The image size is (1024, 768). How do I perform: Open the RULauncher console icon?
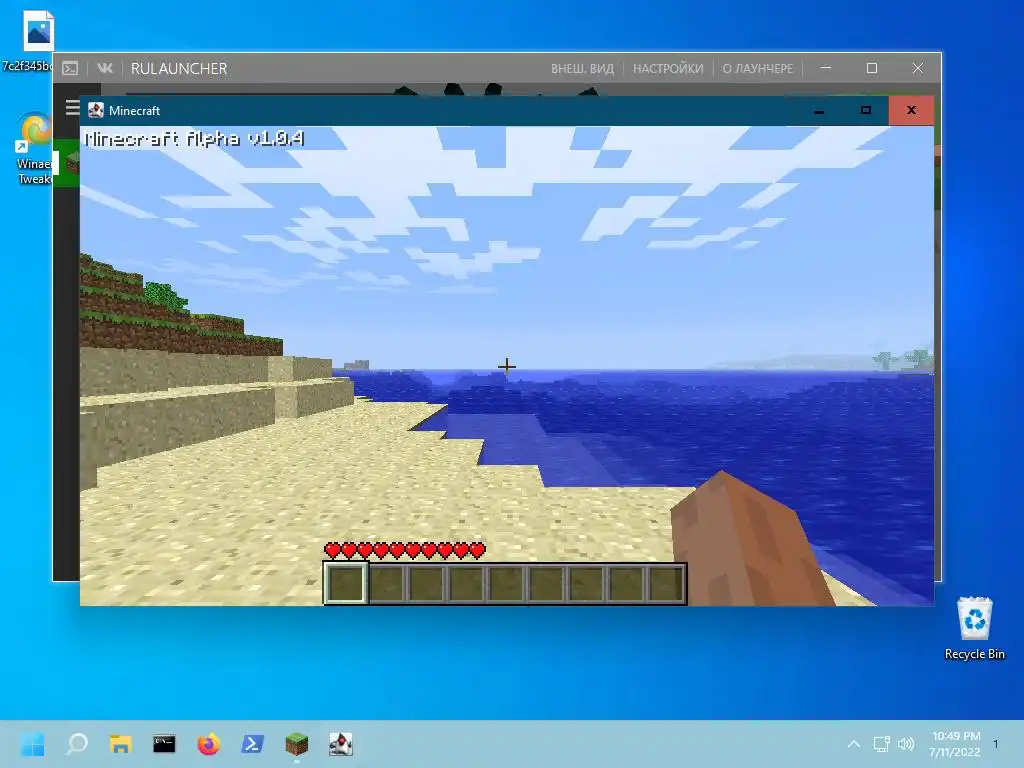[70, 69]
